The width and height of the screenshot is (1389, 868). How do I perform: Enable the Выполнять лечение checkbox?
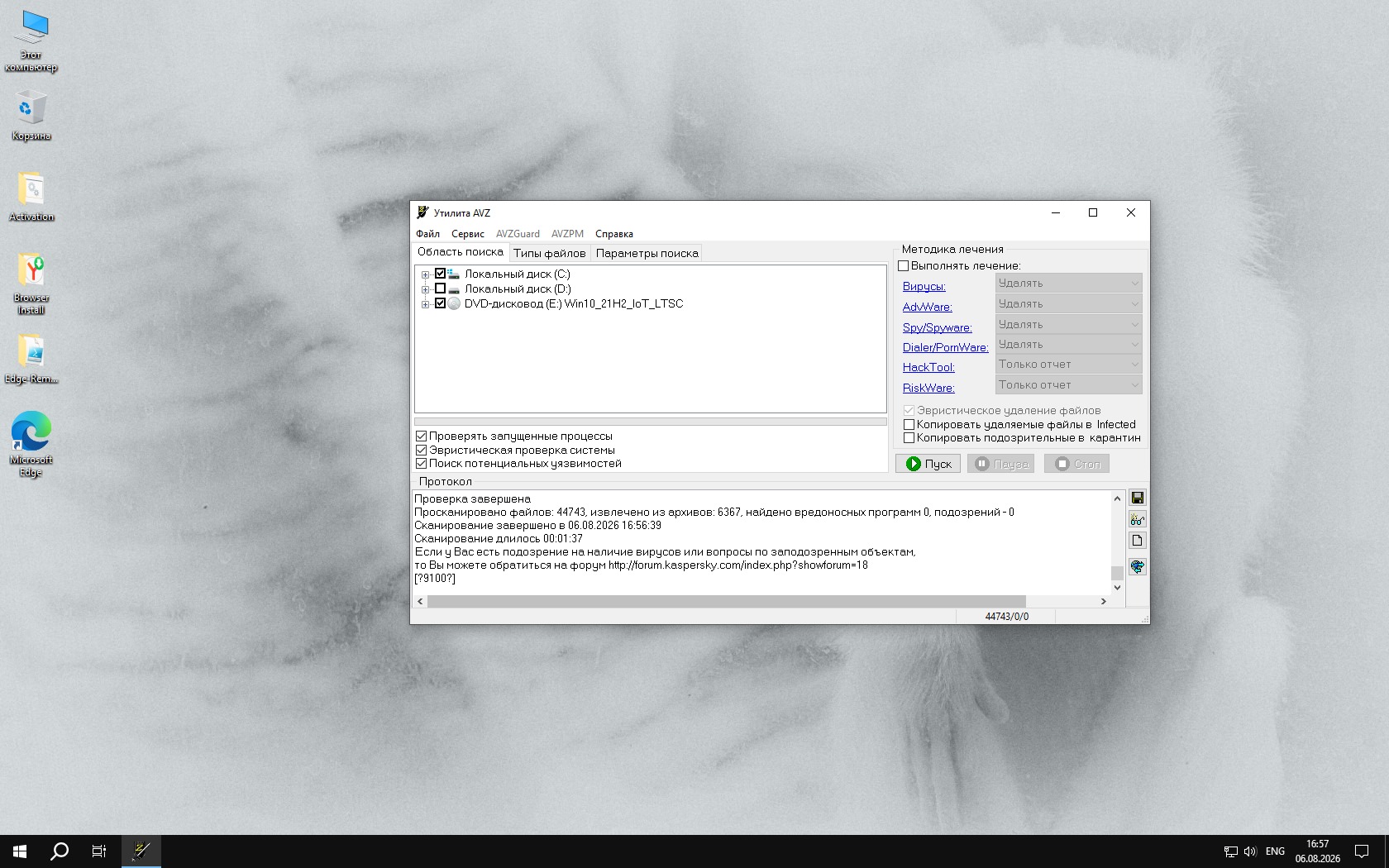pyautogui.click(x=904, y=266)
